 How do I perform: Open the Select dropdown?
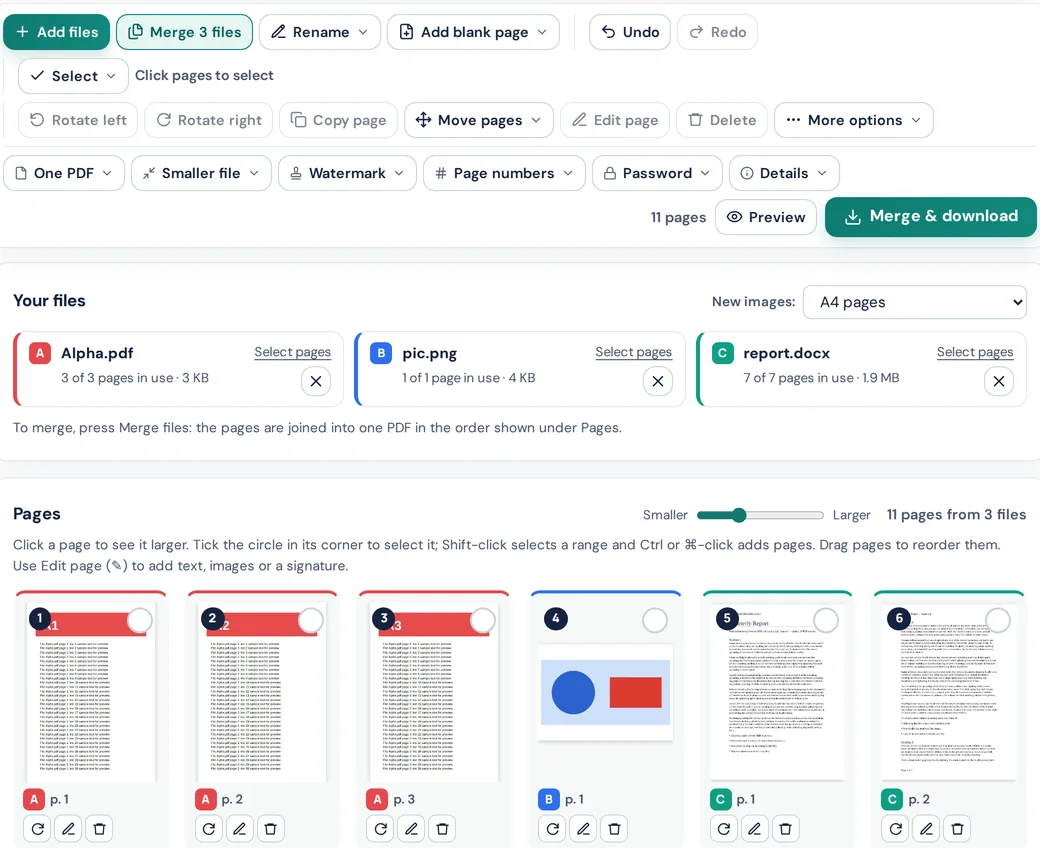pyautogui.click(x=74, y=76)
